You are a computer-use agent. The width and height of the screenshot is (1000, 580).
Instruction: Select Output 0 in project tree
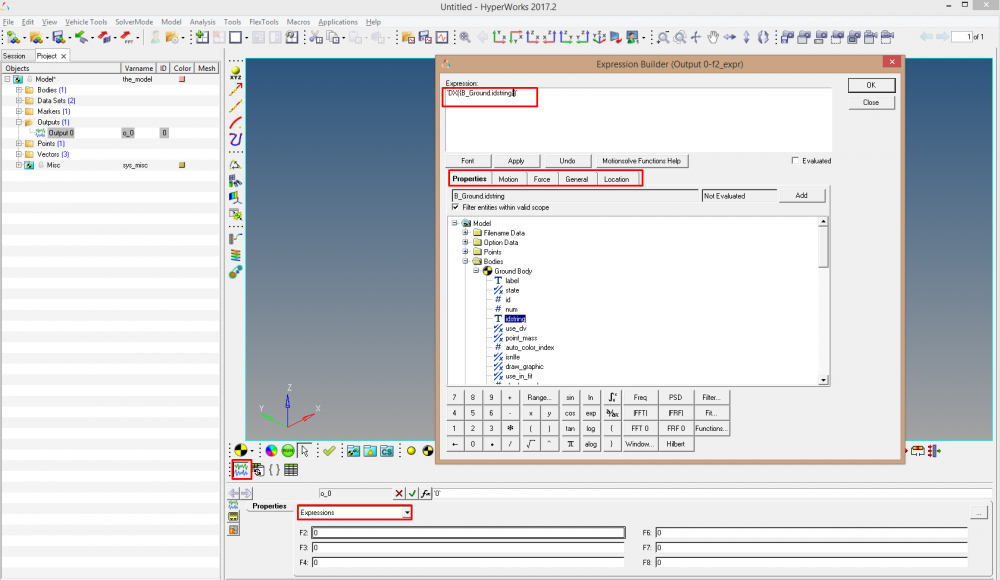[61, 133]
